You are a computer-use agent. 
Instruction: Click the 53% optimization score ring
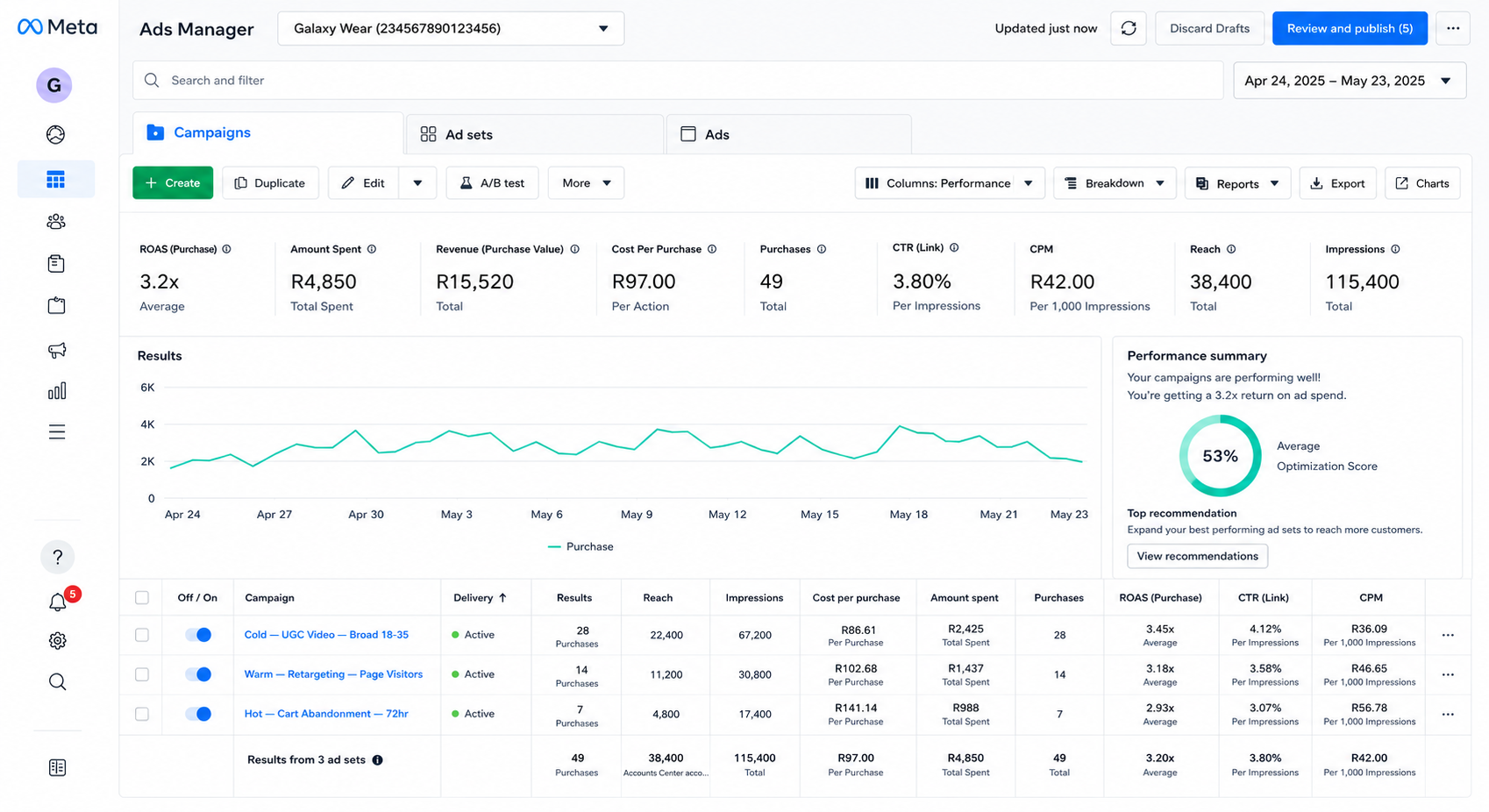[x=1220, y=456]
